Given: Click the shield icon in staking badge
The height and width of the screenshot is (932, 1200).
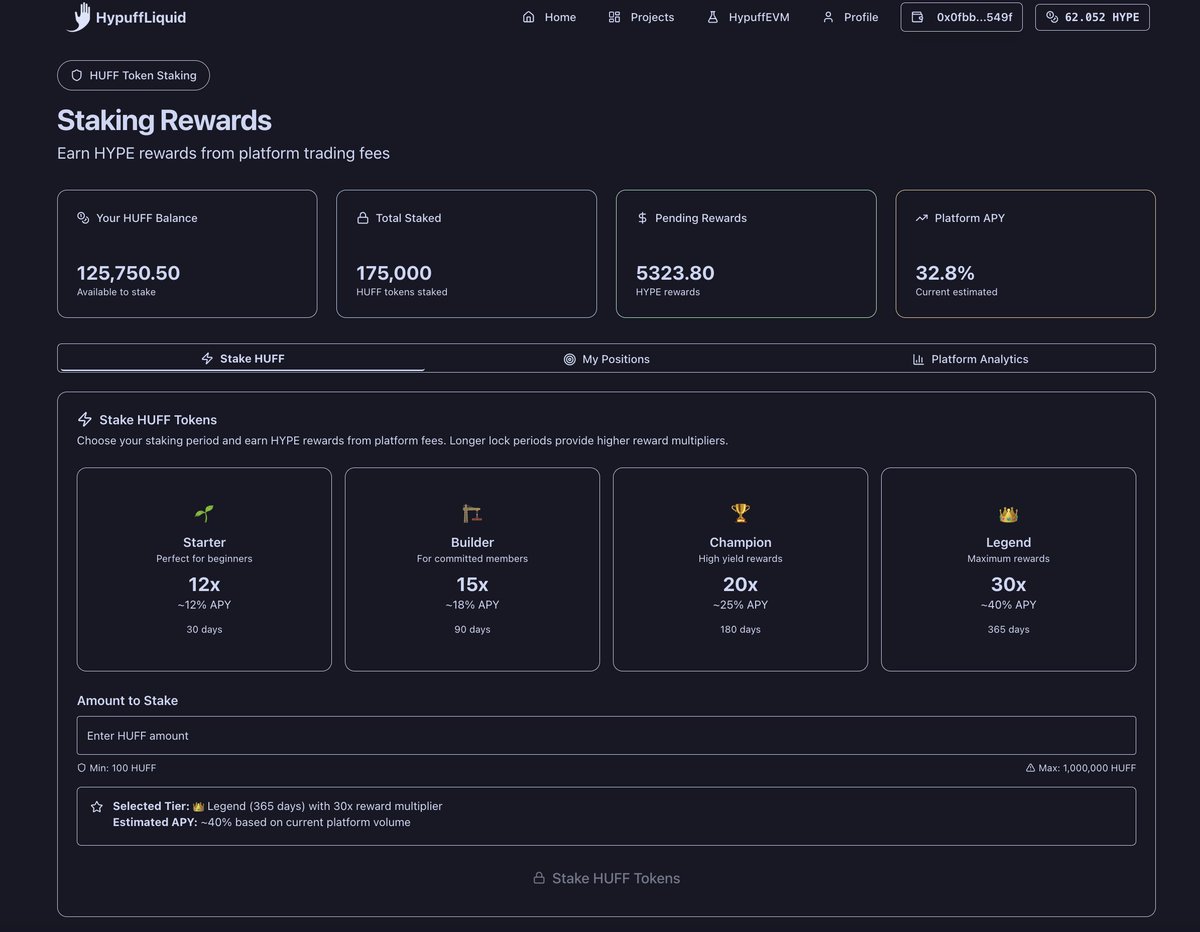Looking at the screenshot, I should [x=76, y=75].
